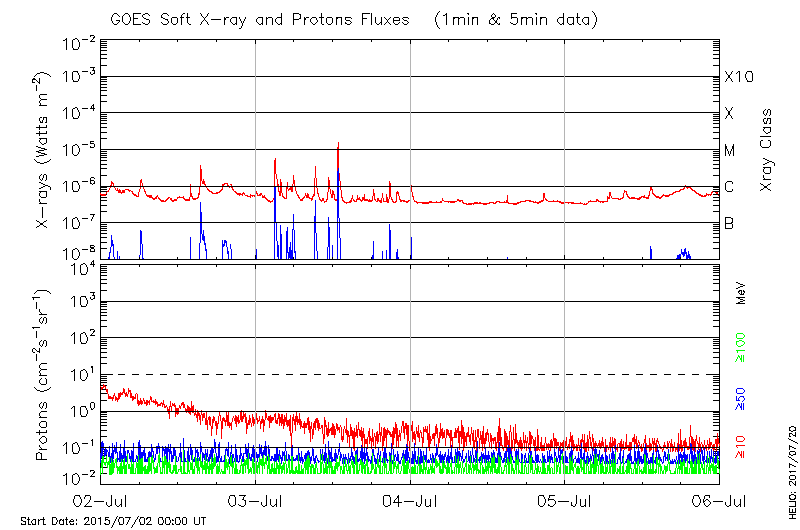The width and height of the screenshot is (800, 530).
Task: Click the red ≥10 MeV legend label
Action: (742, 448)
